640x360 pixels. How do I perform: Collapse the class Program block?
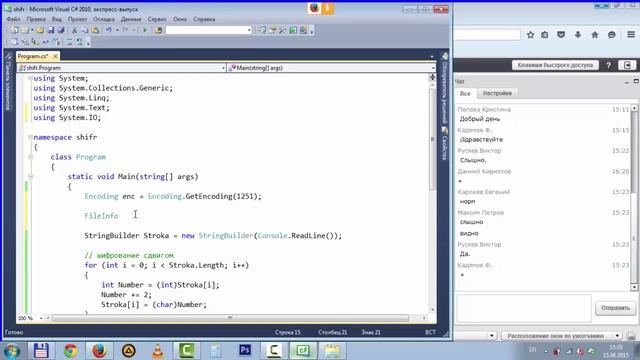click(x=30, y=157)
